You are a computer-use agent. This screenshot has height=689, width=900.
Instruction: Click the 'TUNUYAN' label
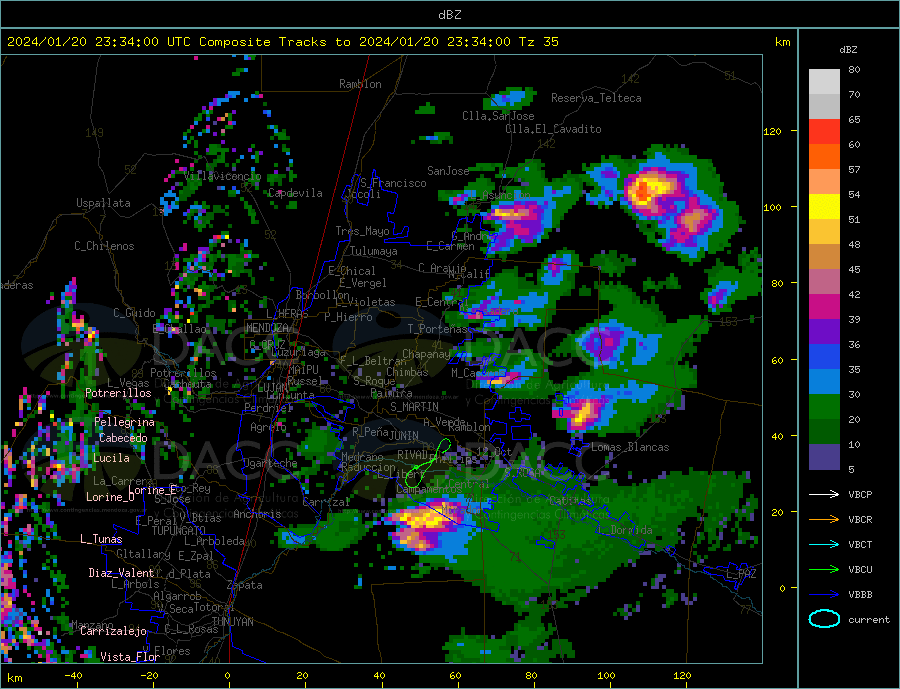coord(232,622)
